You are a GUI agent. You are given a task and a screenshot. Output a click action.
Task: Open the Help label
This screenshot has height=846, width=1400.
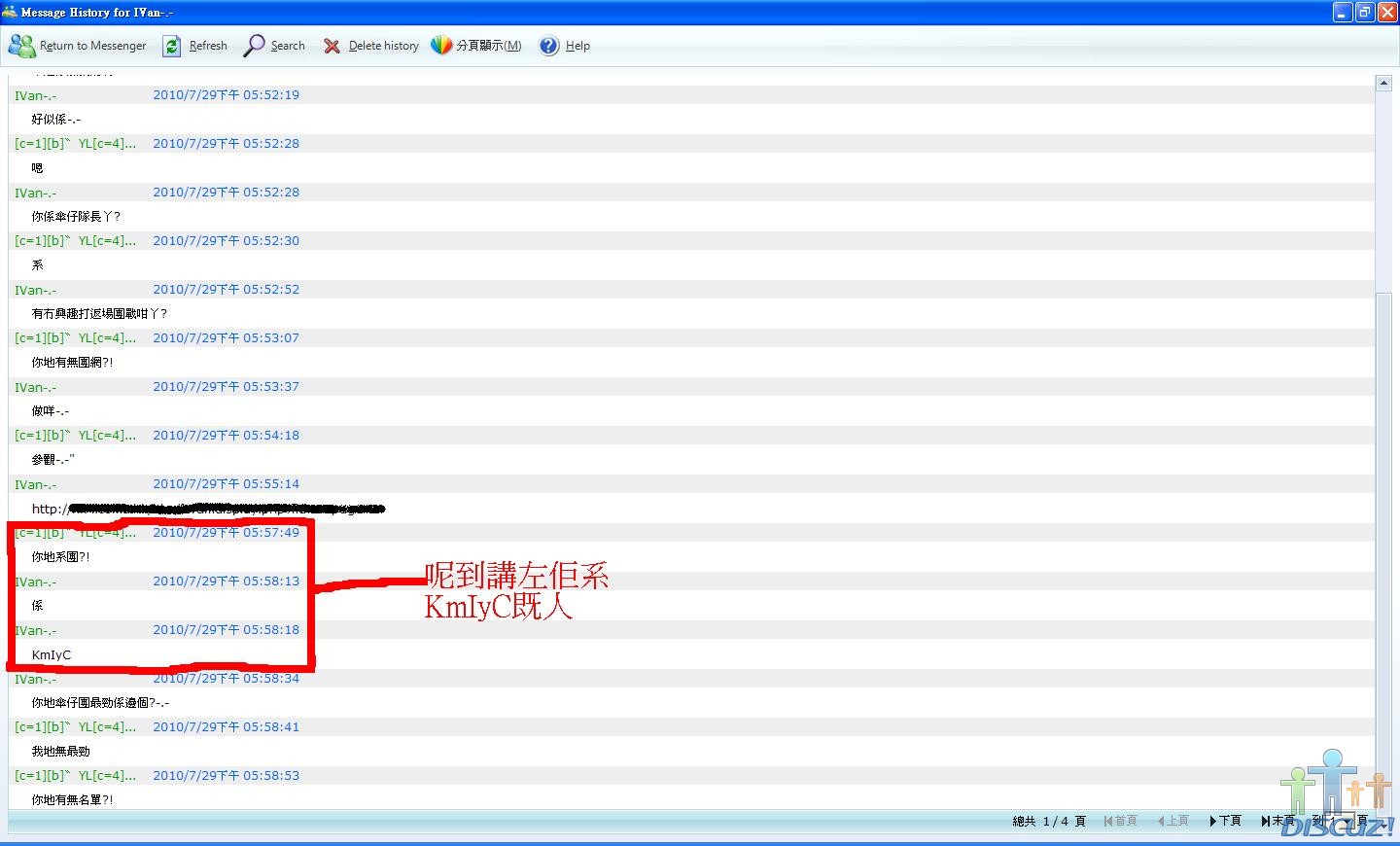pyautogui.click(x=577, y=46)
